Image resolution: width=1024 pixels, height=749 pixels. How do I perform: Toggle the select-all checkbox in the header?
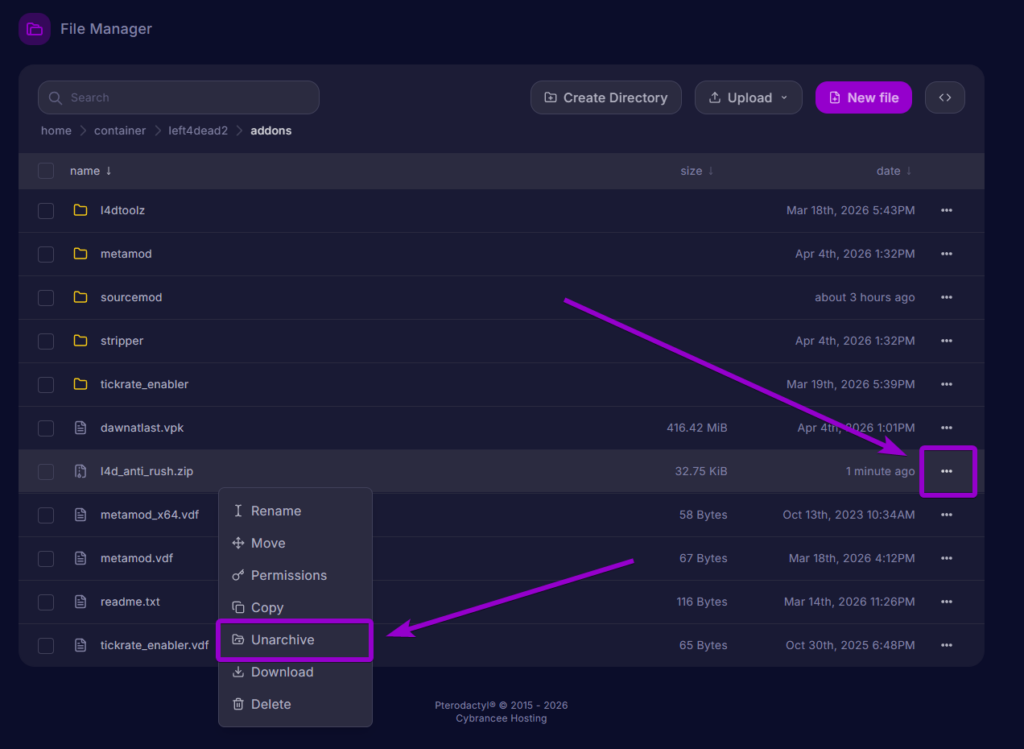coord(45,170)
